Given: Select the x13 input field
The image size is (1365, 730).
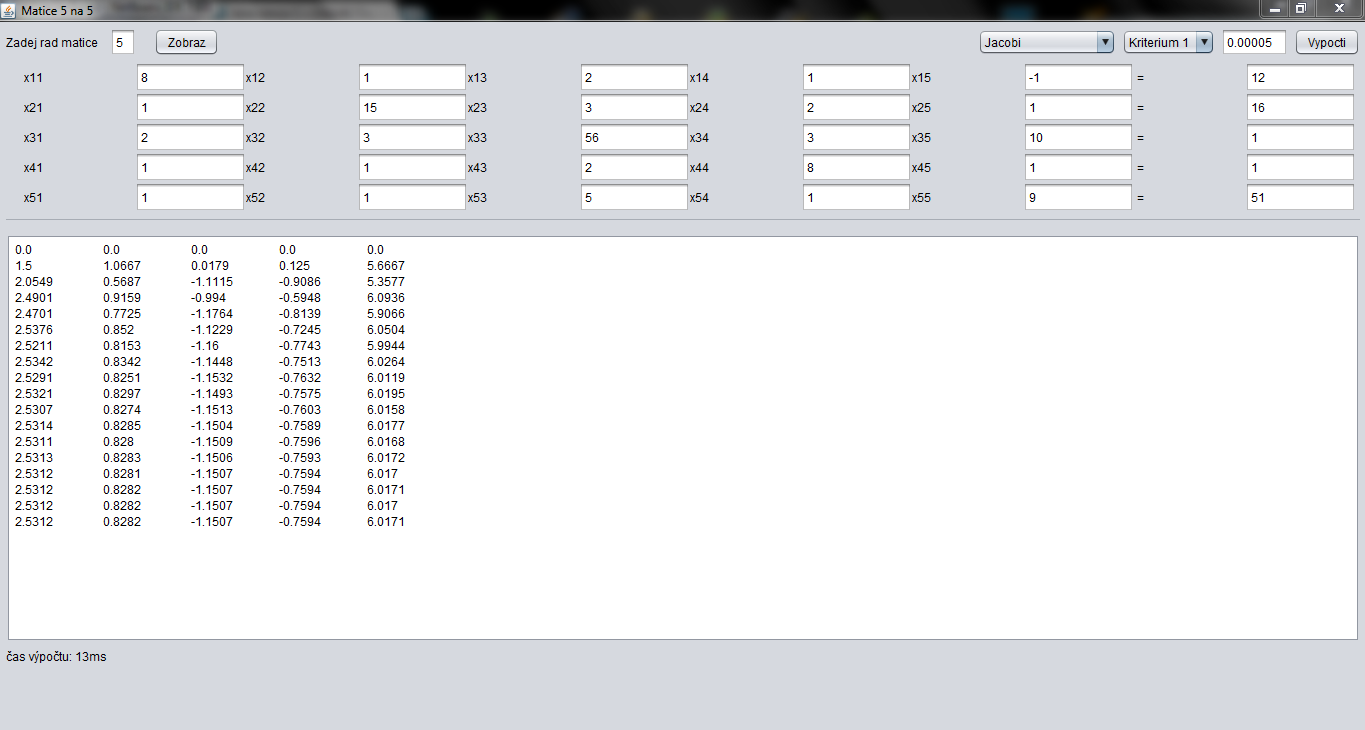Looking at the screenshot, I should point(634,78).
